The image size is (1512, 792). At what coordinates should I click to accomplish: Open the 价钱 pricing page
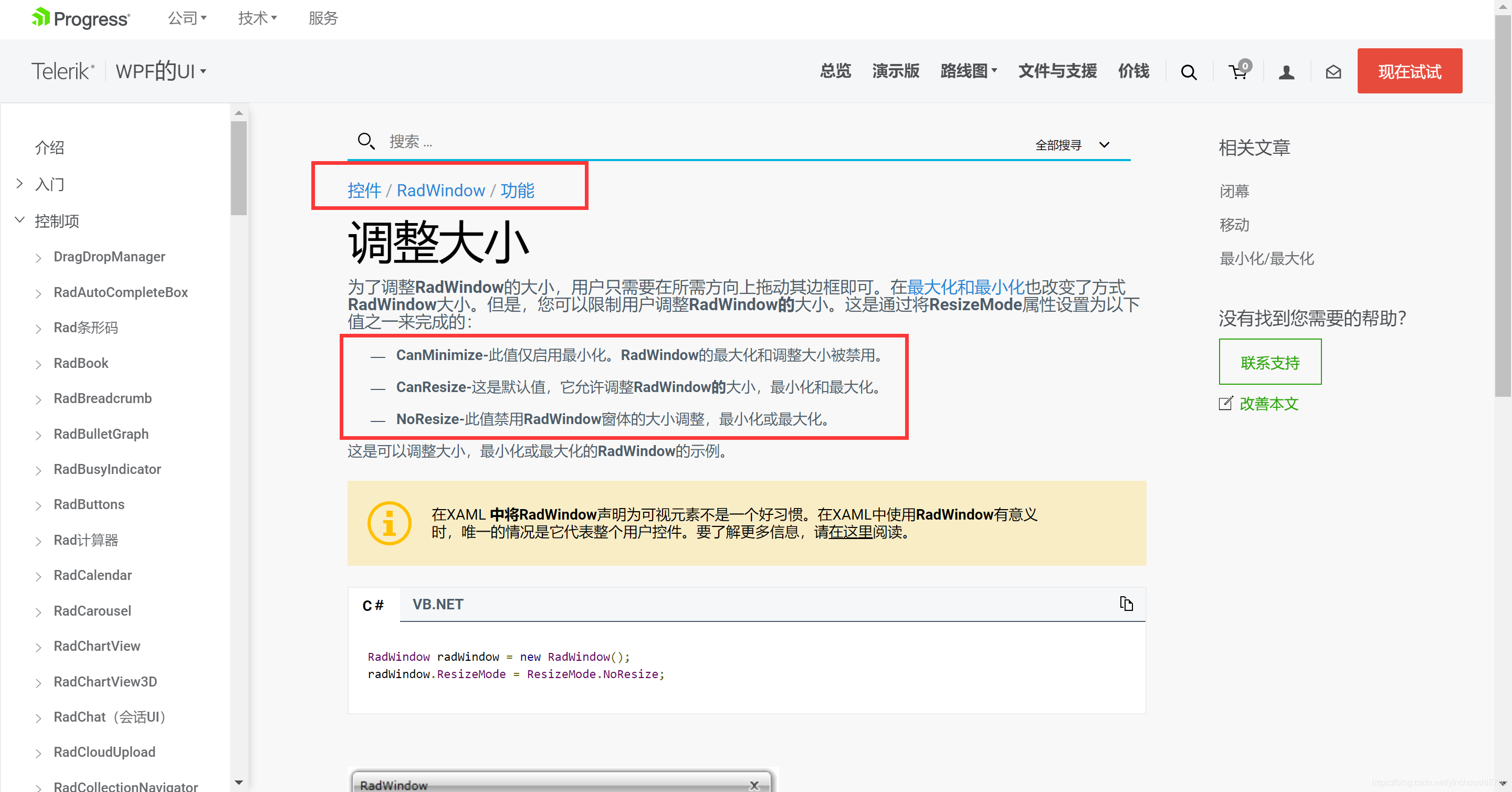(1133, 71)
